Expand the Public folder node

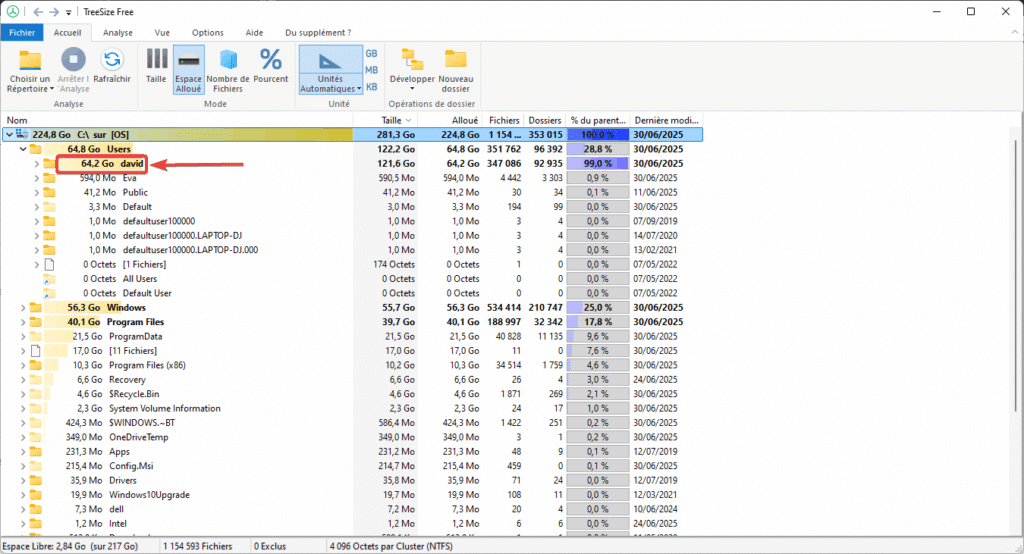pyautogui.click(x=37, y=192)
